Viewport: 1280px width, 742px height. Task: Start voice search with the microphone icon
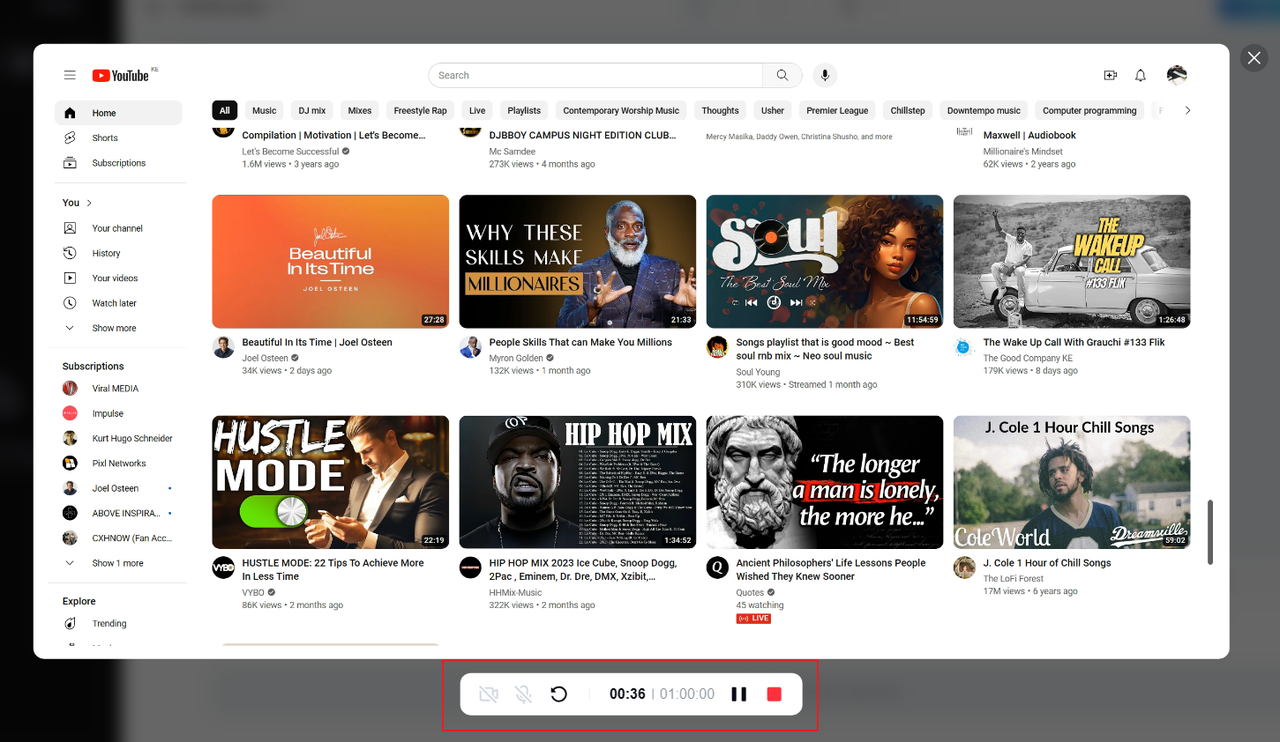coord(824,74)
